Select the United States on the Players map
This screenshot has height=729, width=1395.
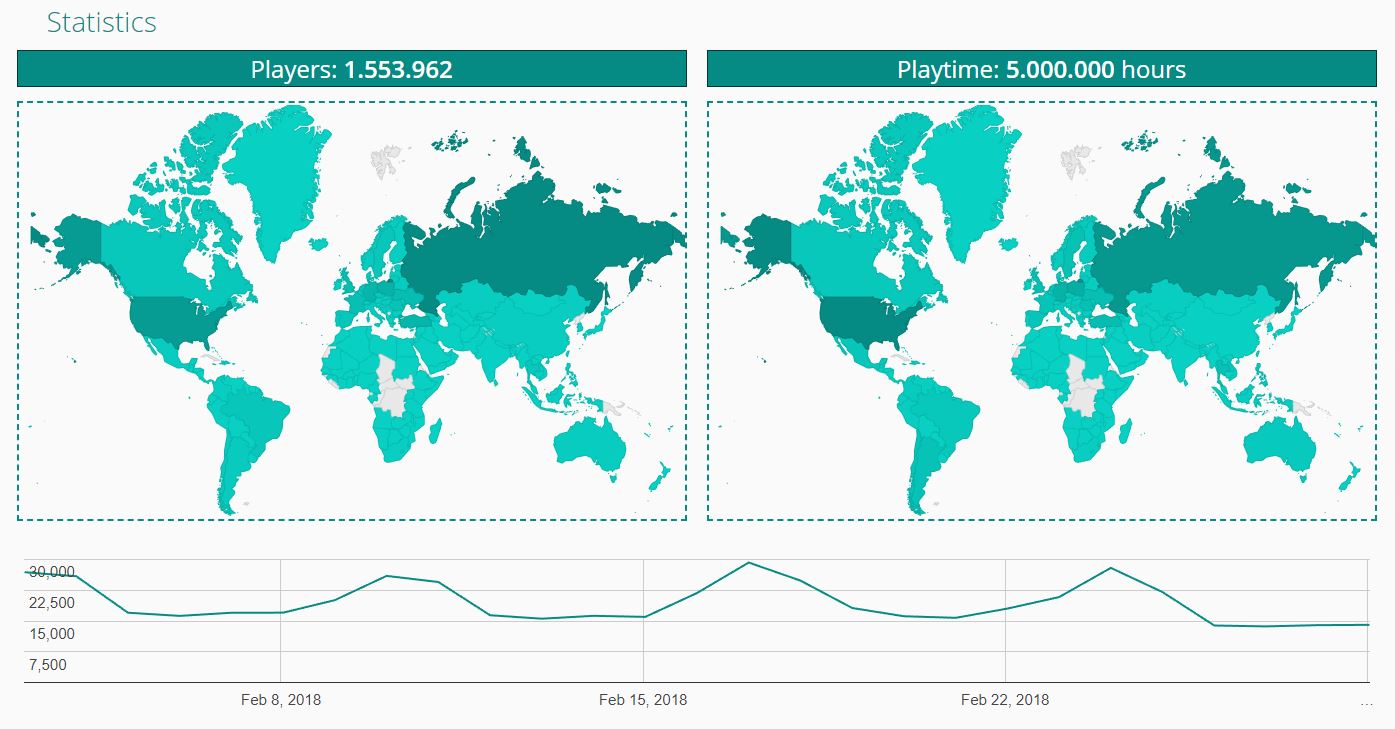[175, 320]
